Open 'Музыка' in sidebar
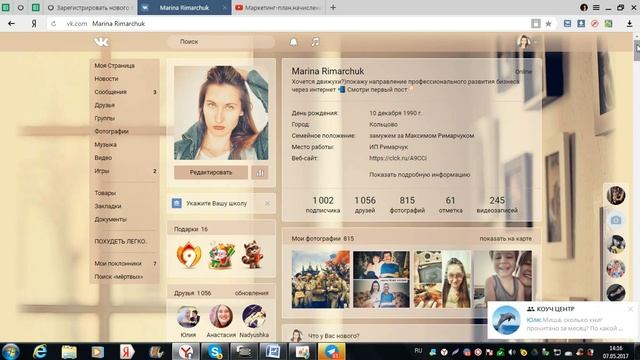Image resolution: width=640 pixels, height=360 pixels. coord(105,144)
